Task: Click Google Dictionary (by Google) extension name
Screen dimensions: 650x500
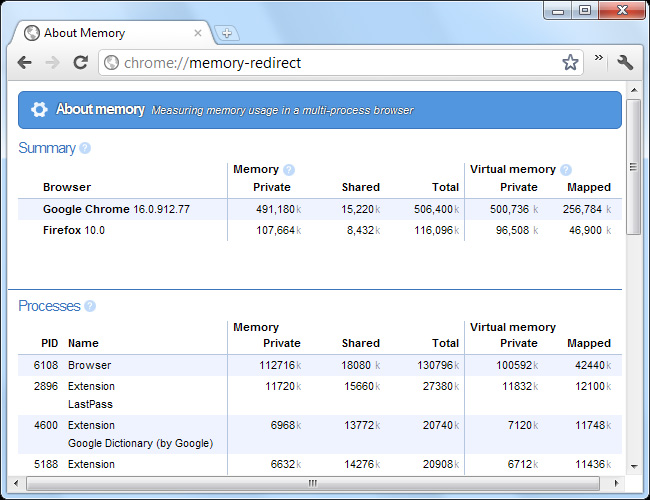Action: click(x=141, y=444)
